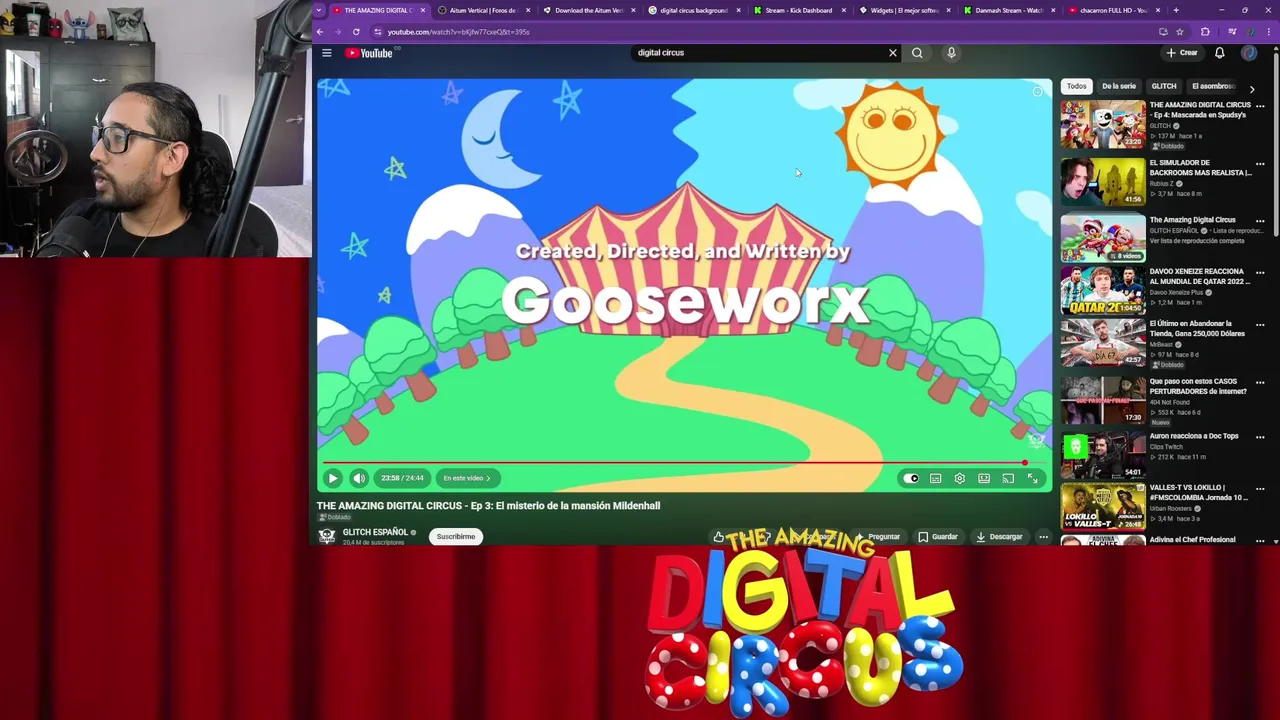Open the YouTube account avatar menu
This screenshot has width=1280, height=720.
coord(1249,53)
